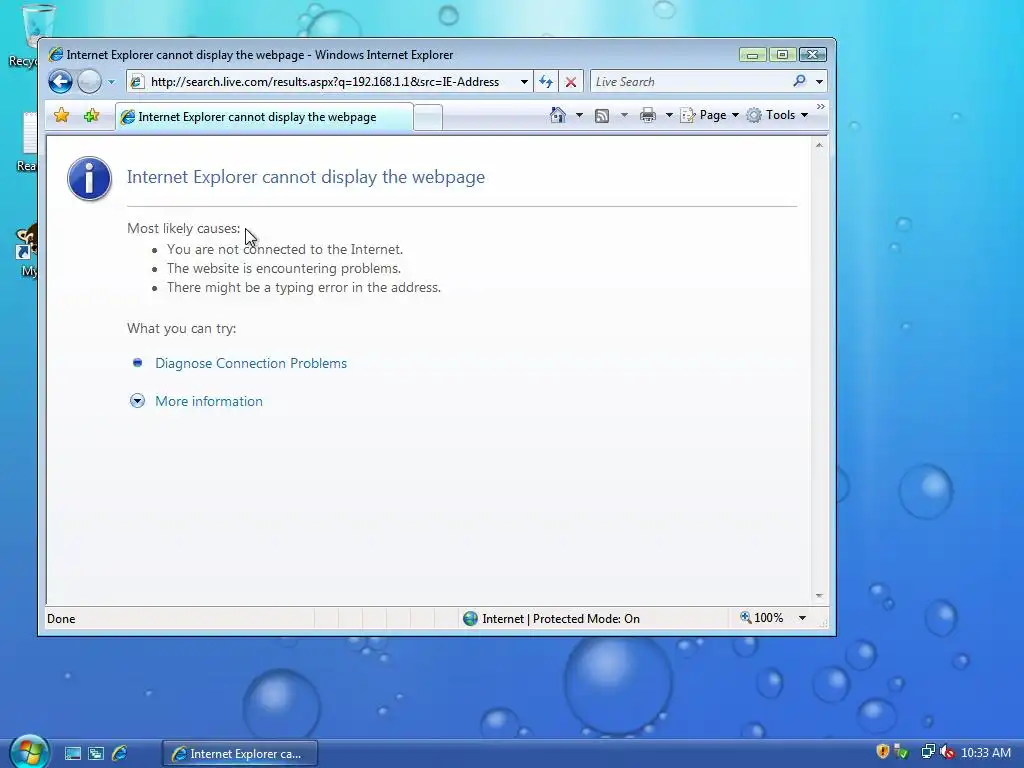Click the scrollbar up arrow

[x=819, y=145]
